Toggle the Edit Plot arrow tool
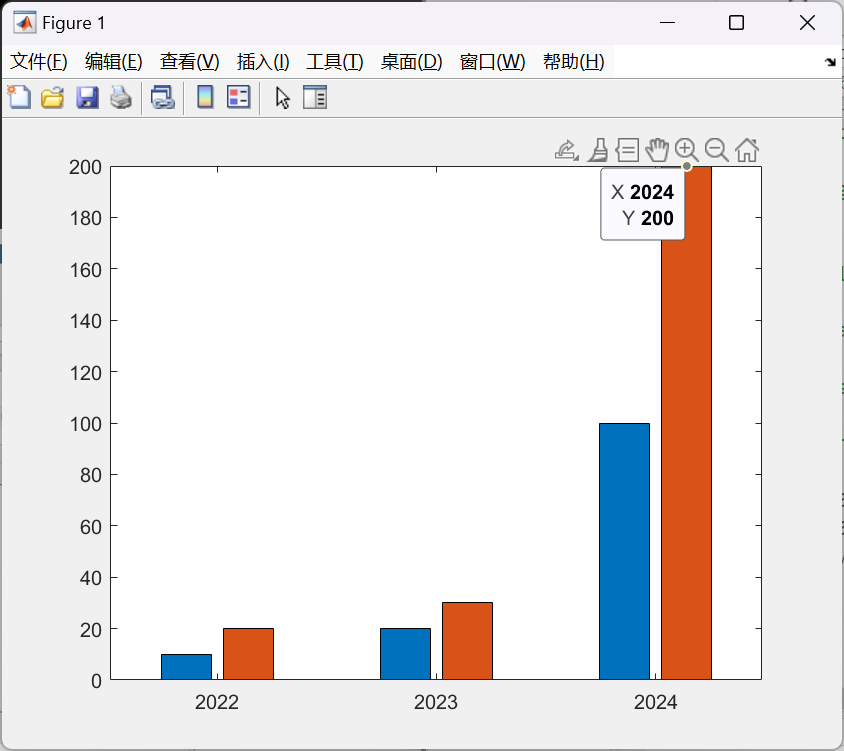The image size is (844, 751). tap(283, 98)
